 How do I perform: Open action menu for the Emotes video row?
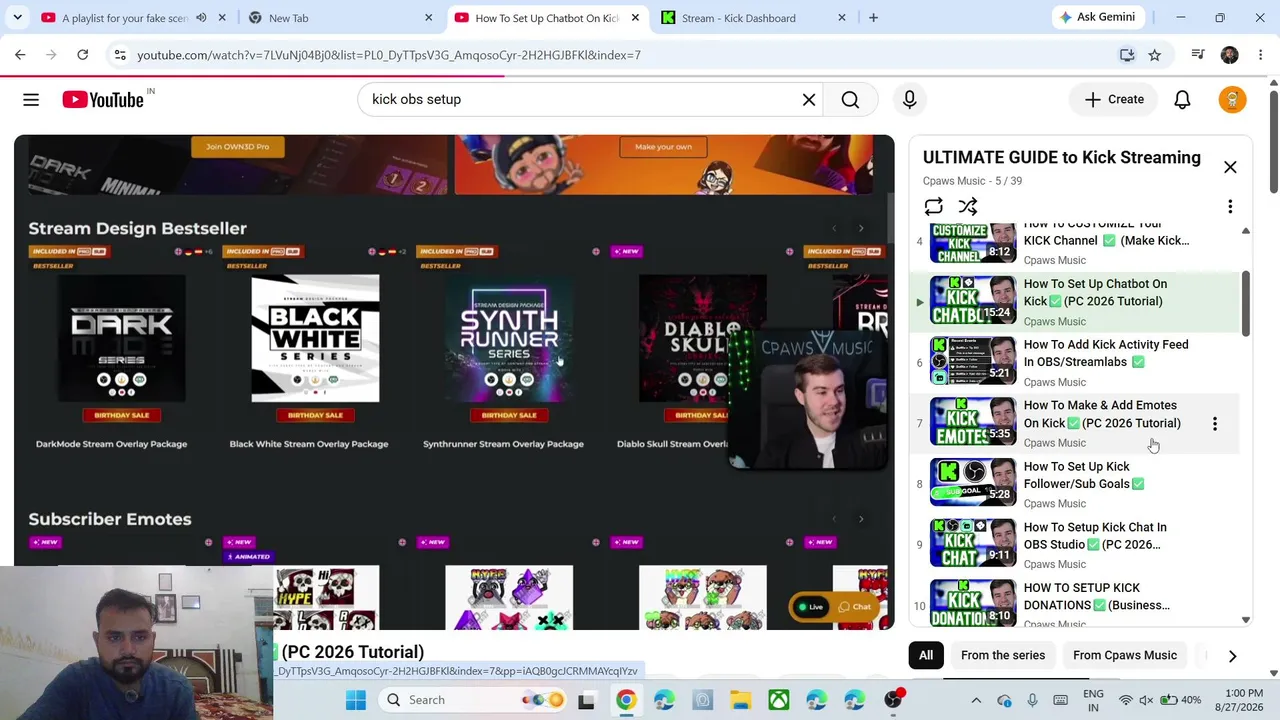click(x=1215, y=424)
